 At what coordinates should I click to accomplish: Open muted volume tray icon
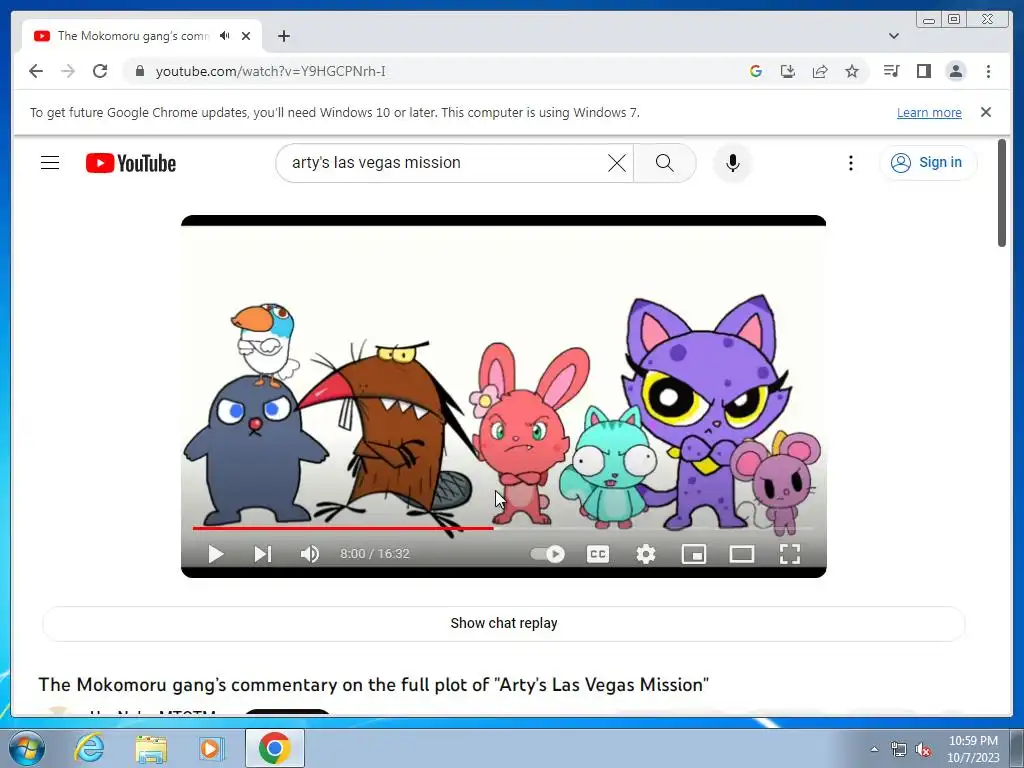click(x=923, y=749)
